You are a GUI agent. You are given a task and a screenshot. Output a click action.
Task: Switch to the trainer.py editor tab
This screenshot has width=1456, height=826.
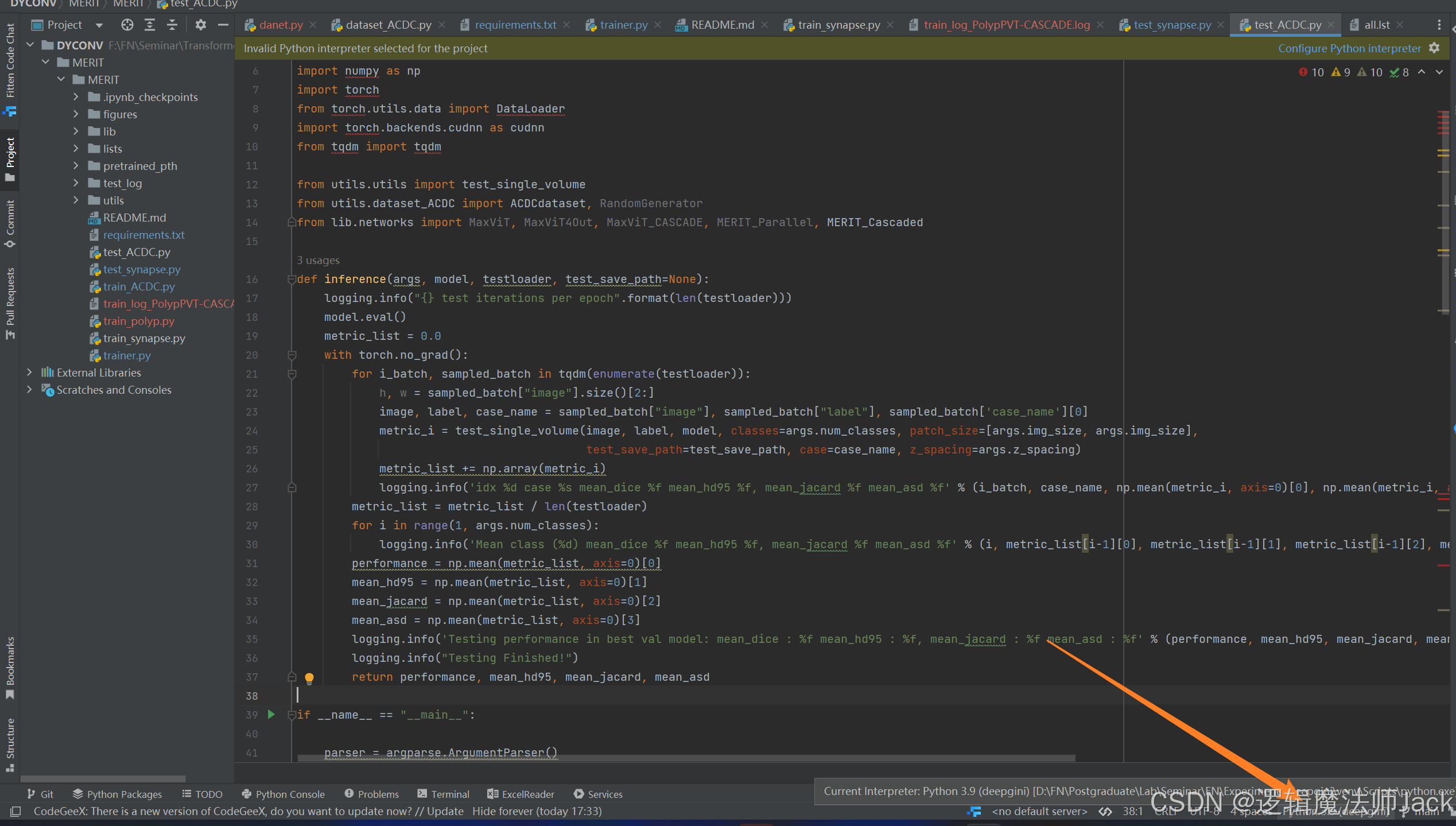(623, 25)
